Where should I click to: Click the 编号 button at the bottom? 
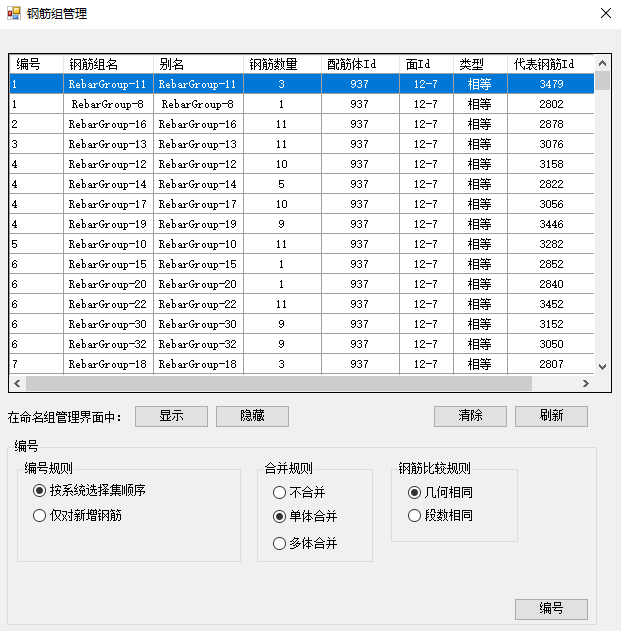click(551, 609)
